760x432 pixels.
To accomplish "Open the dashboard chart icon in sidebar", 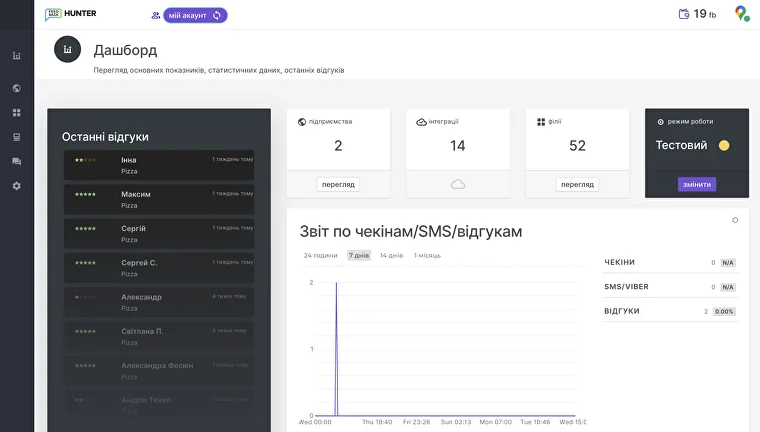I will (x=16, y=56).
